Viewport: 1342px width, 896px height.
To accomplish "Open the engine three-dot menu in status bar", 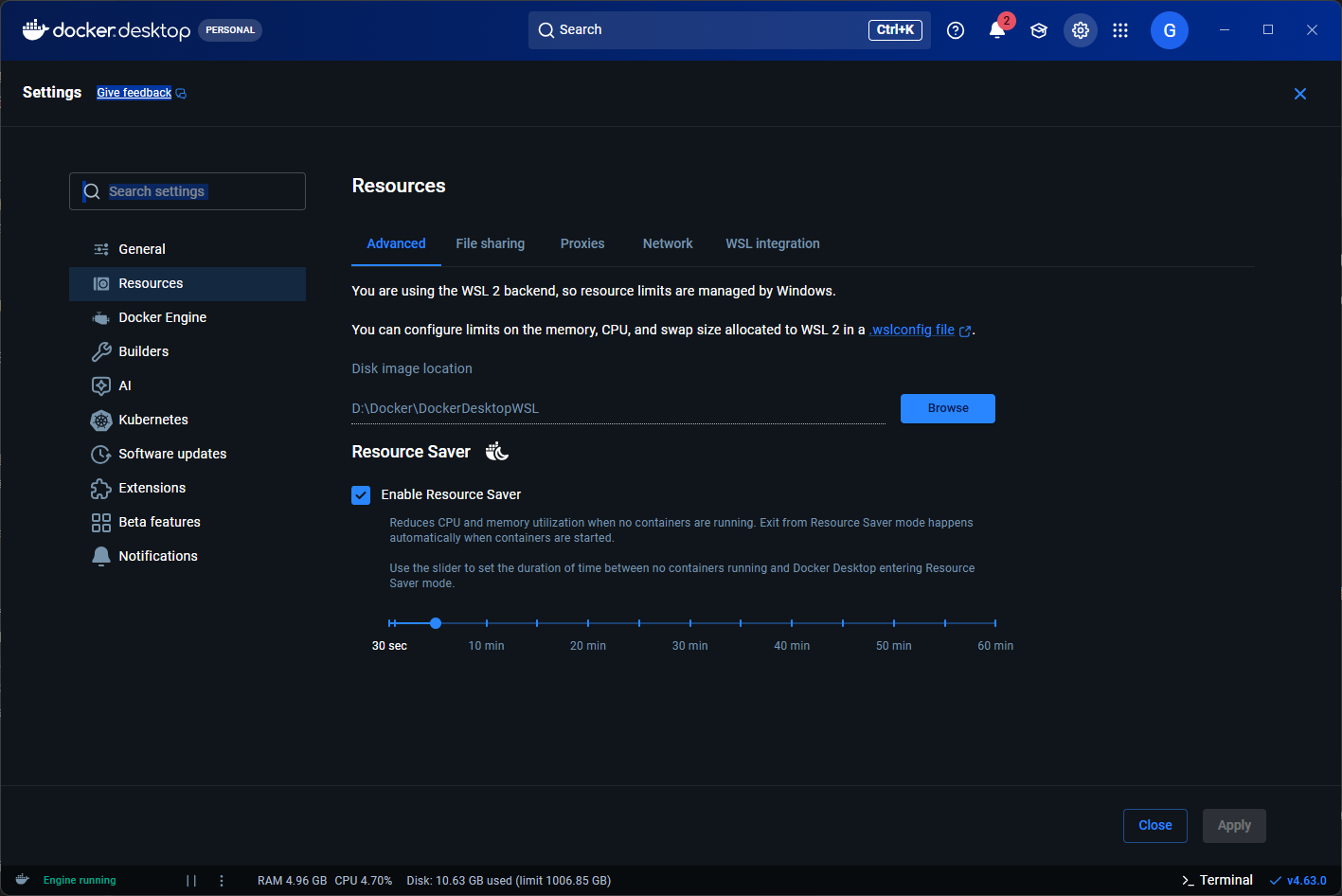I will click(x=222, y=881).
